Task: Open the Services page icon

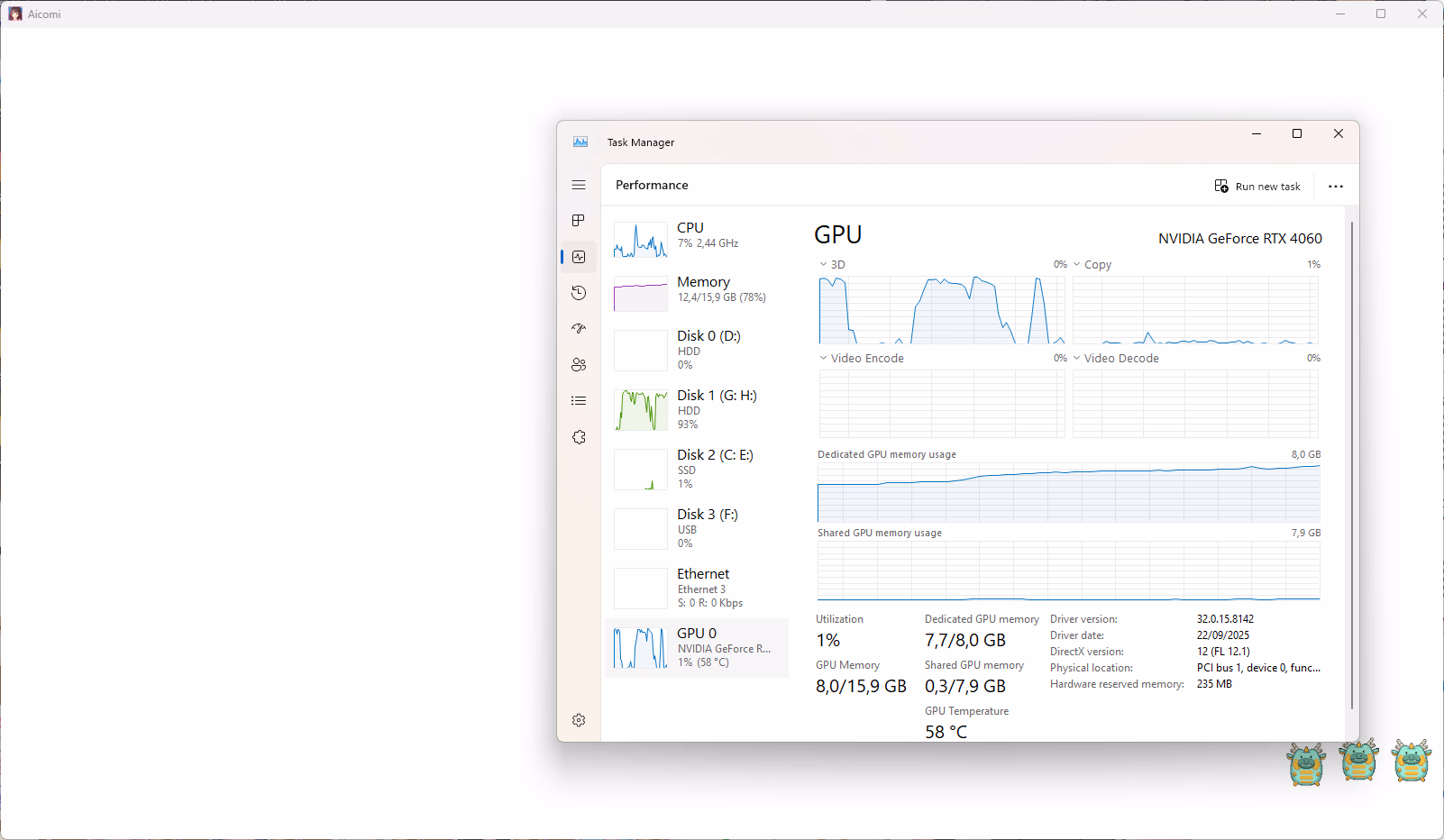Action: [x=579, y=437]
